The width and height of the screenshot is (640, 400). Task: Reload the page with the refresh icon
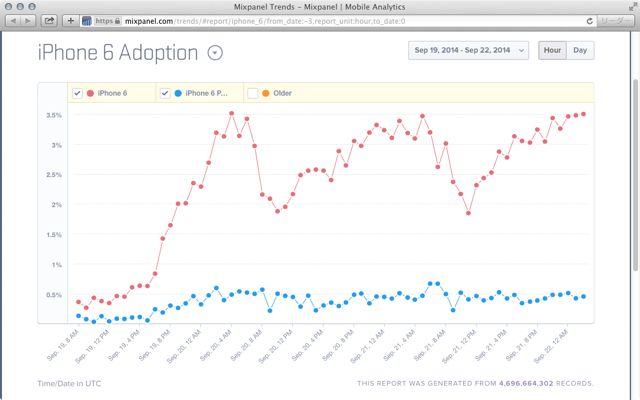589,21
